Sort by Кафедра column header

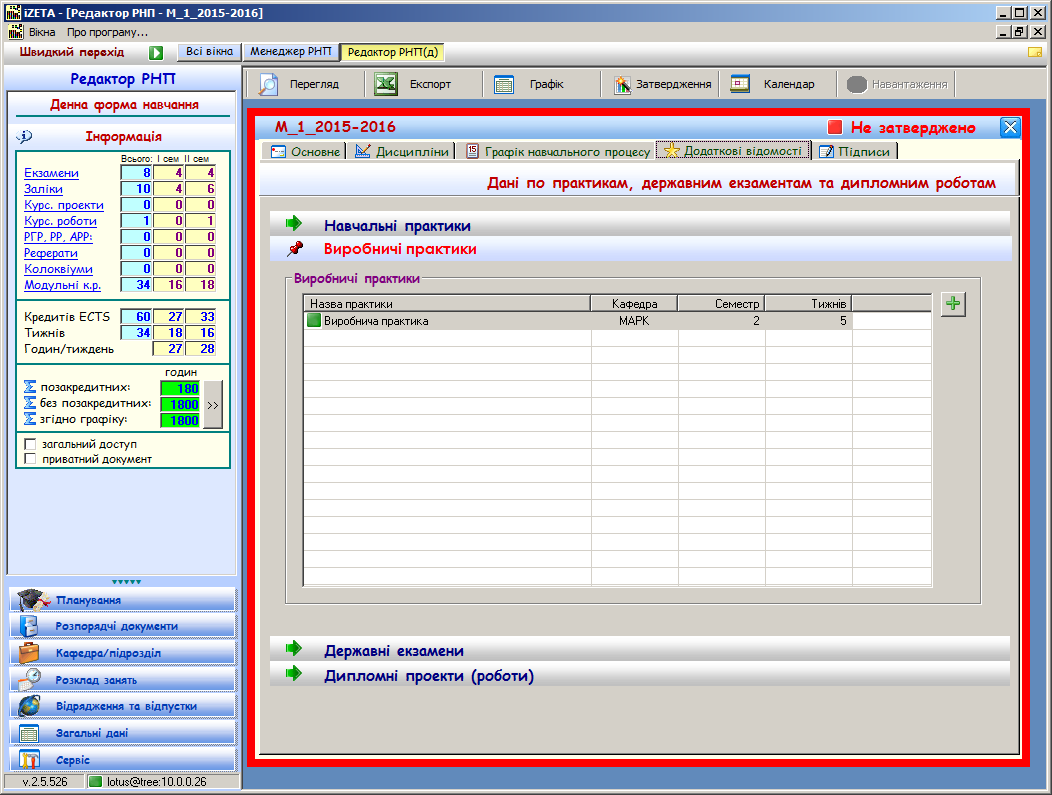point(634,303)
